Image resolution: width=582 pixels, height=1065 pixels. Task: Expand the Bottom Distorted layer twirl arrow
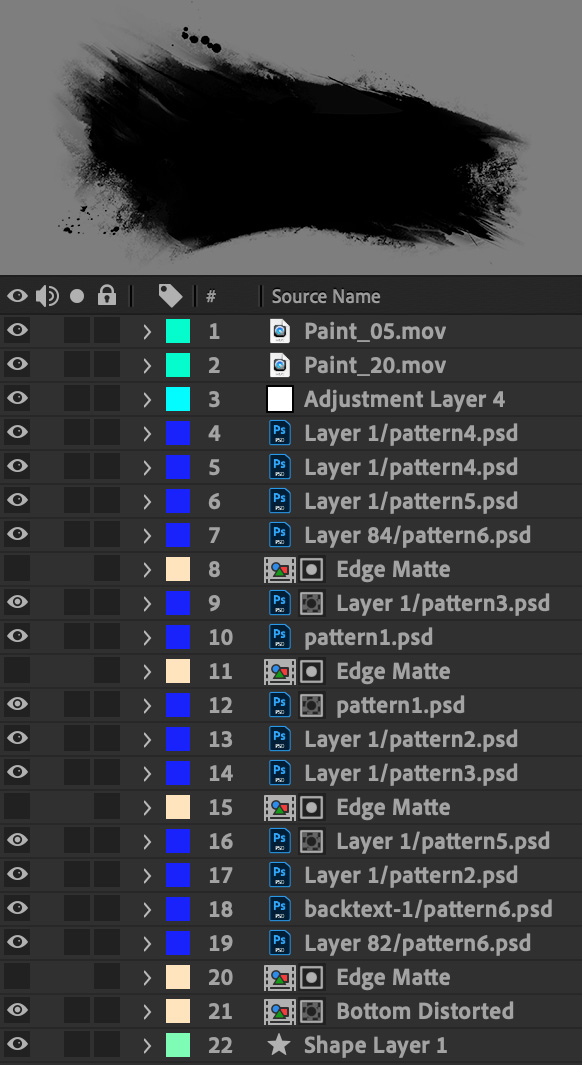tap(147, 1011)
